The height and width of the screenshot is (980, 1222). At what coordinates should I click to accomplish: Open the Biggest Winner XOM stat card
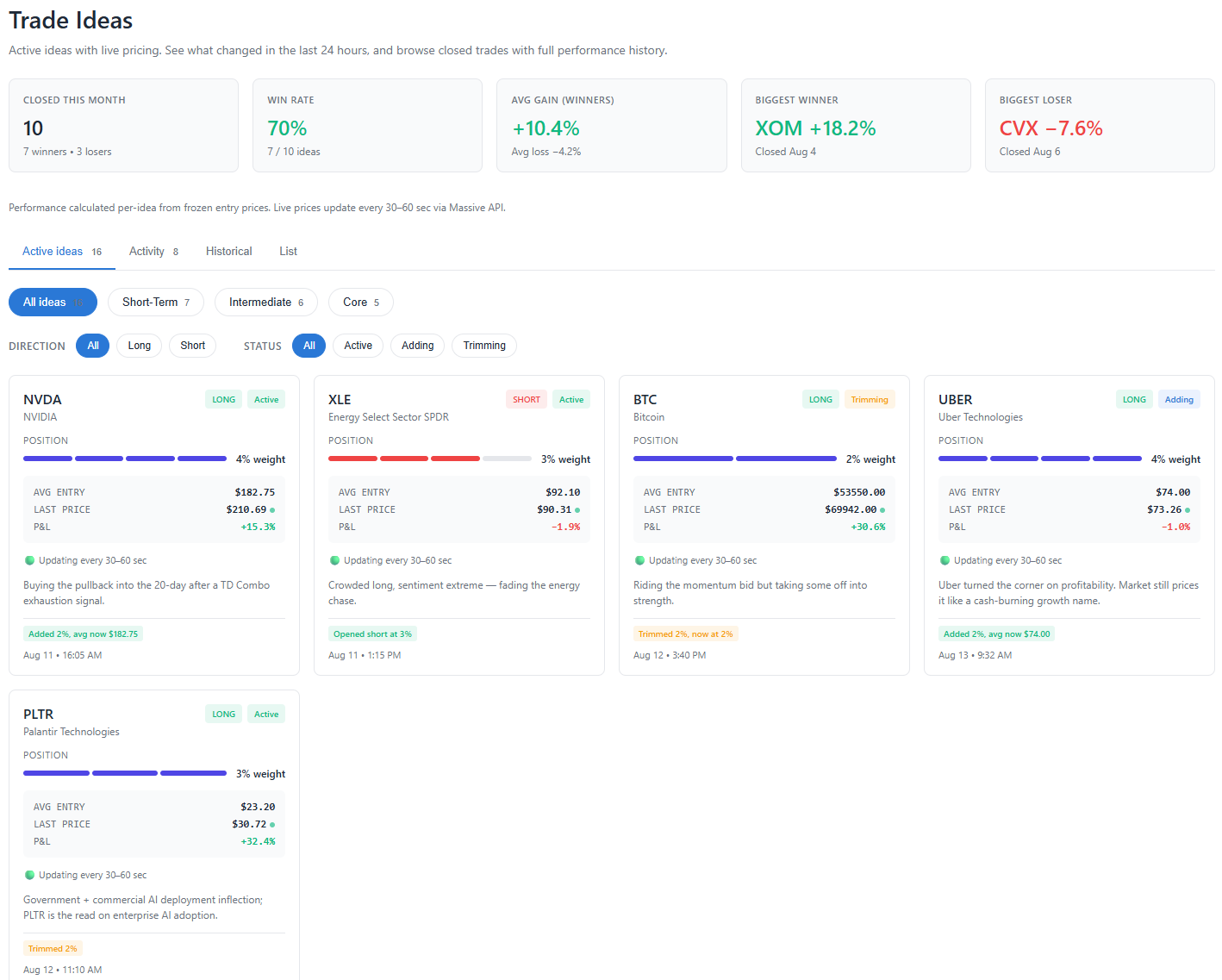pyautogui.click(x=856, y=126)
